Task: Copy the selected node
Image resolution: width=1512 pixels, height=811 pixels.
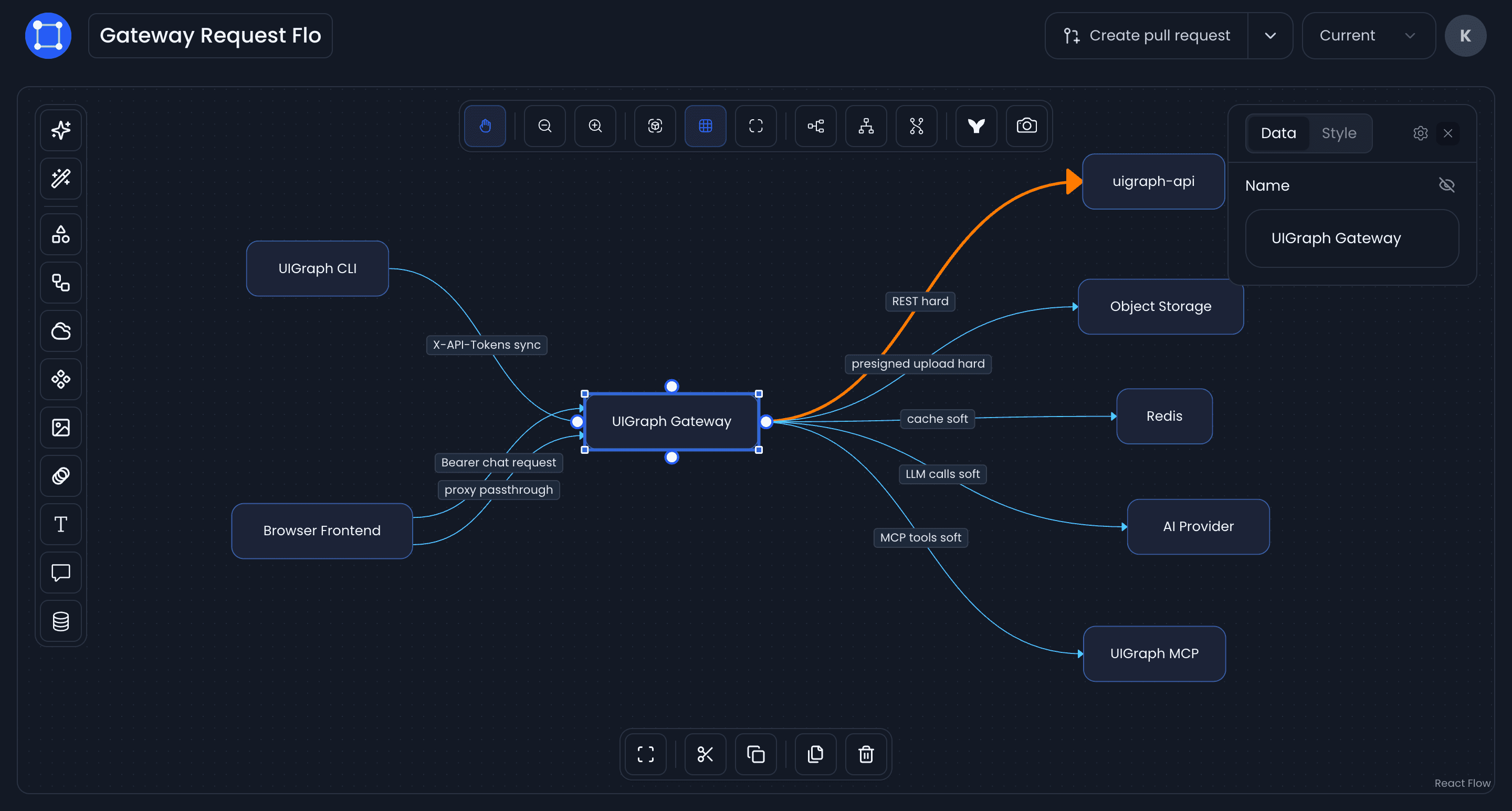Action: tap(756, 754)
